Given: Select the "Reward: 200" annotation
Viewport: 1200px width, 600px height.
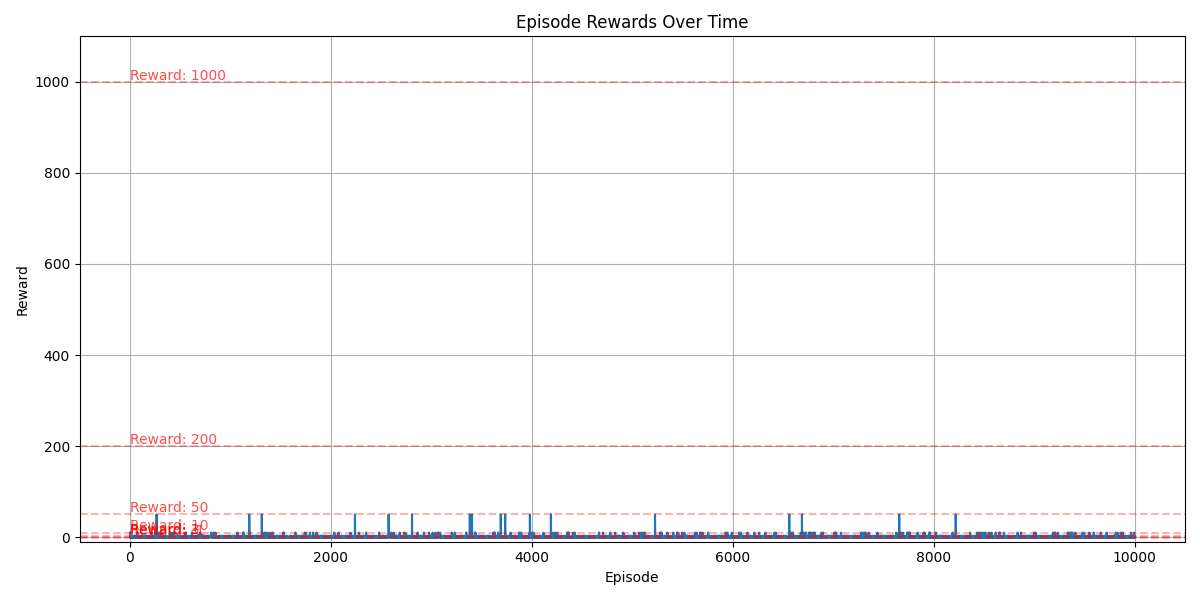Looking at the screenshot, I should (173, 439).
